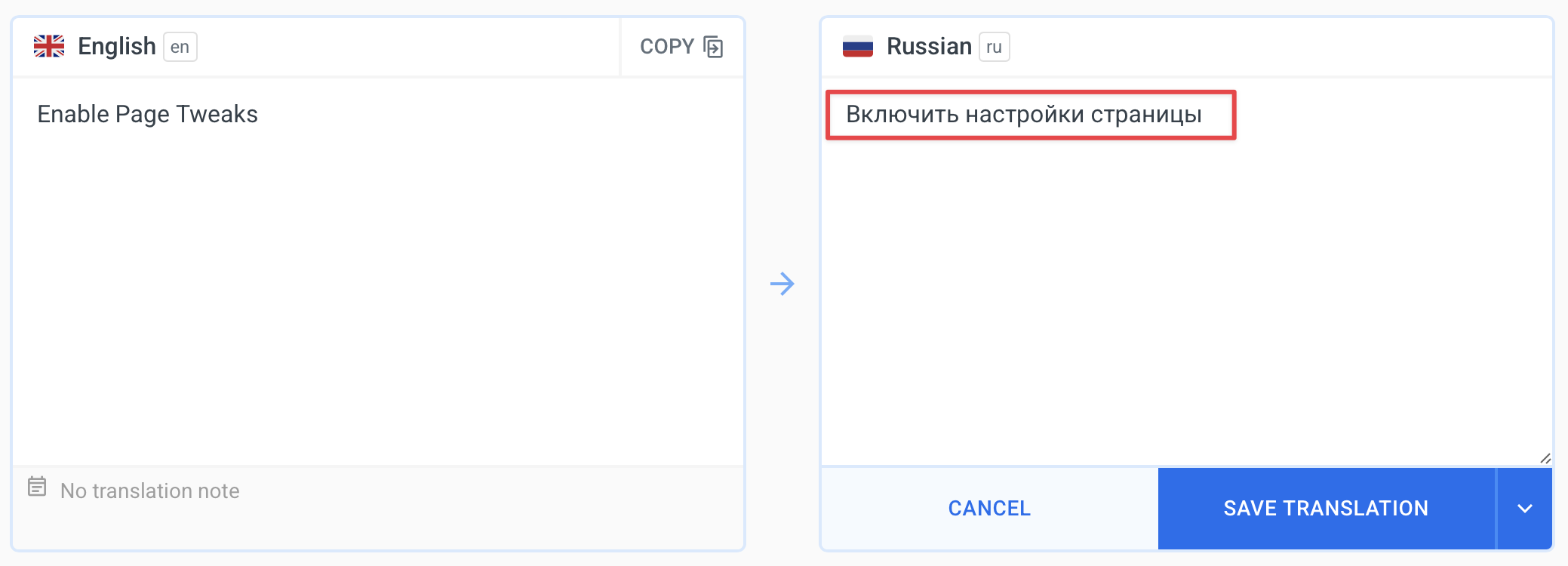1568x566 pixels.
Task: Save the translation
Action: 1326,509
